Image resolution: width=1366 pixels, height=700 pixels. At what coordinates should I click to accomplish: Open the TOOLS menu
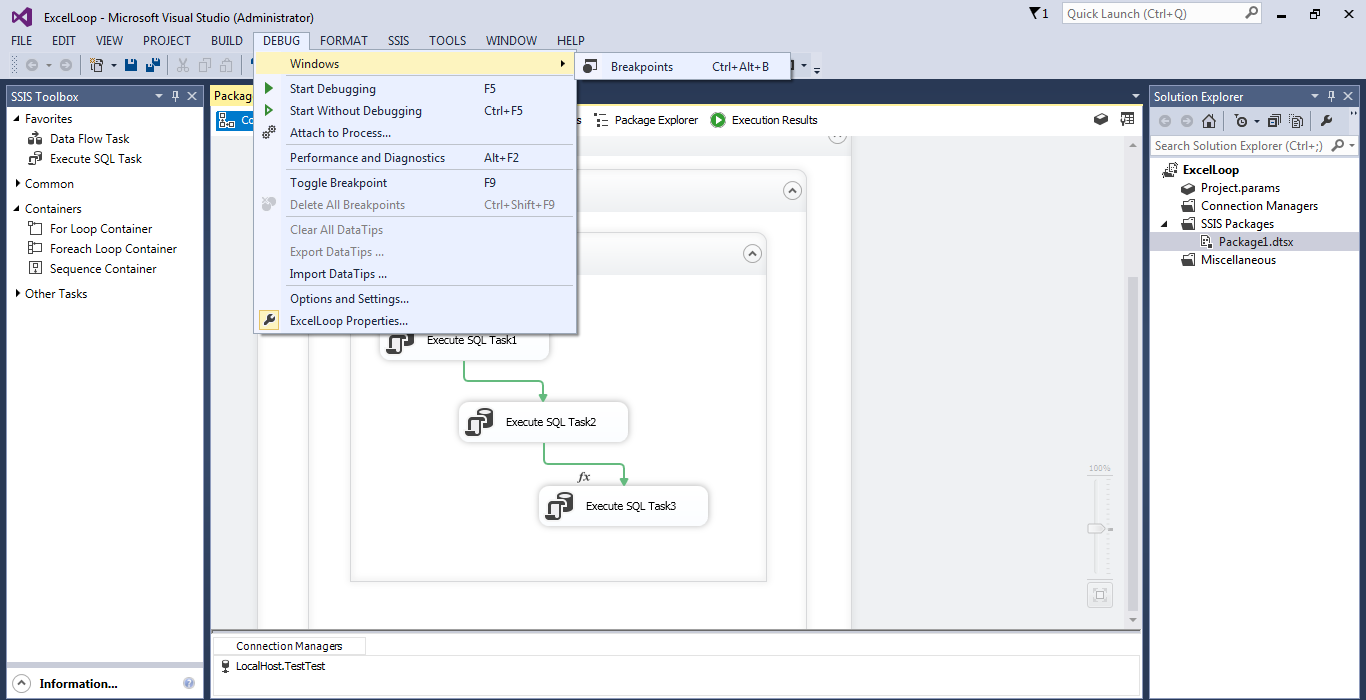(448, 41)
